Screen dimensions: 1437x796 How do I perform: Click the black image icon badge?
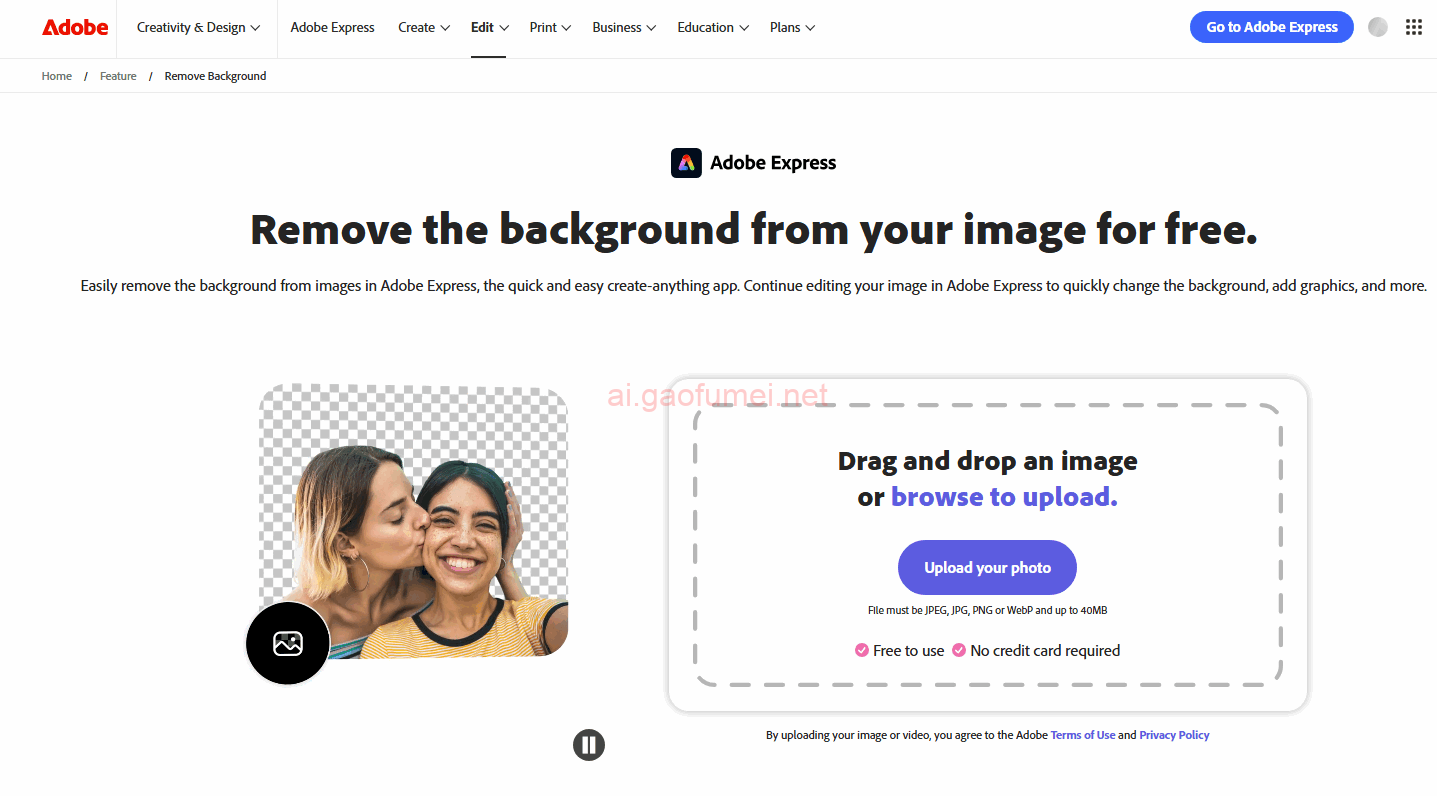point(288,644)
